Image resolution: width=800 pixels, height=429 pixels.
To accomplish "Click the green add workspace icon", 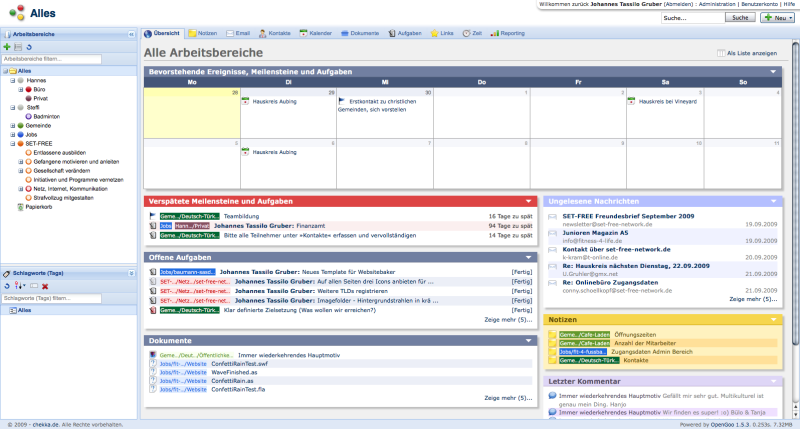I will point(7,47).
